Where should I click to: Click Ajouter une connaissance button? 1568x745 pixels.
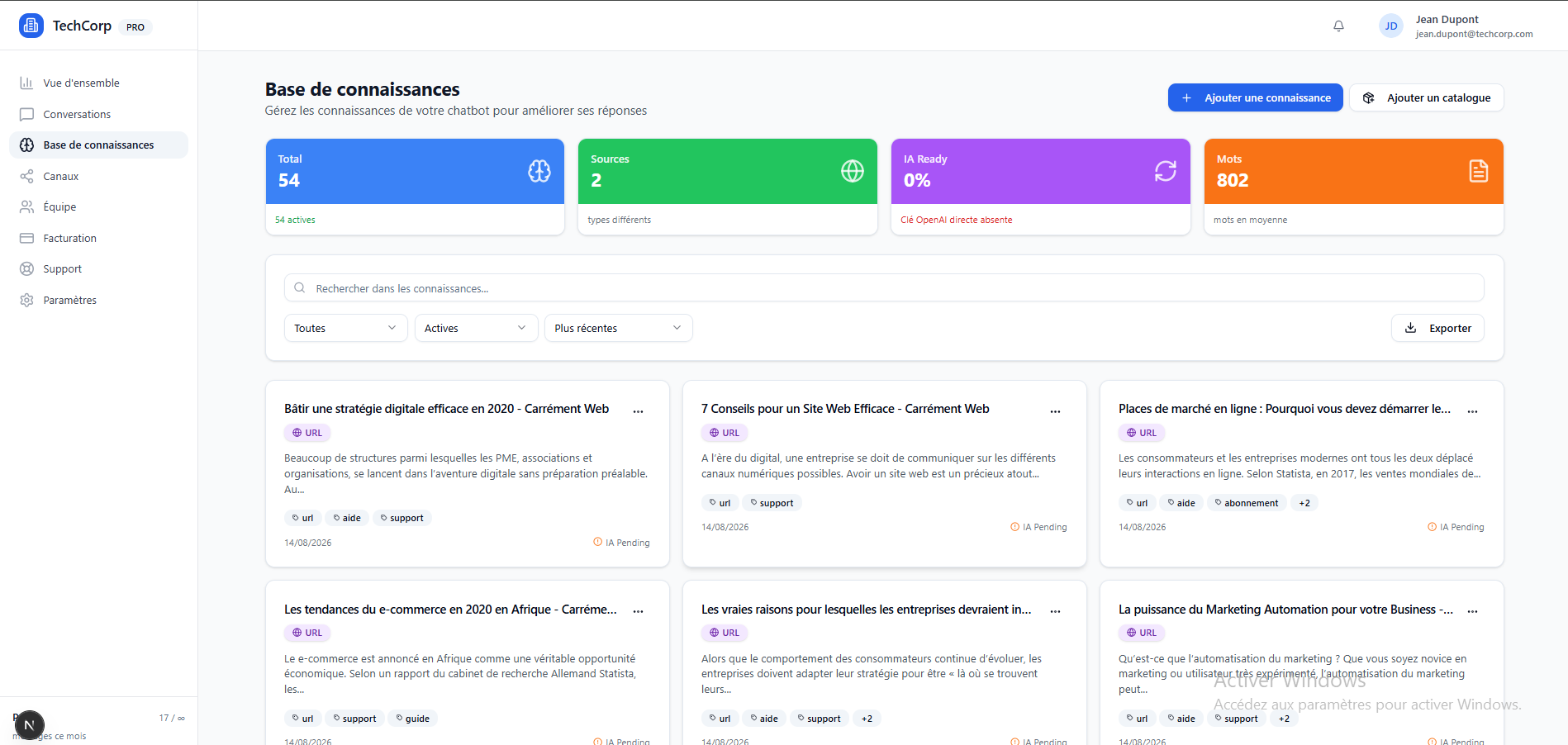[x=1255, y=97]
